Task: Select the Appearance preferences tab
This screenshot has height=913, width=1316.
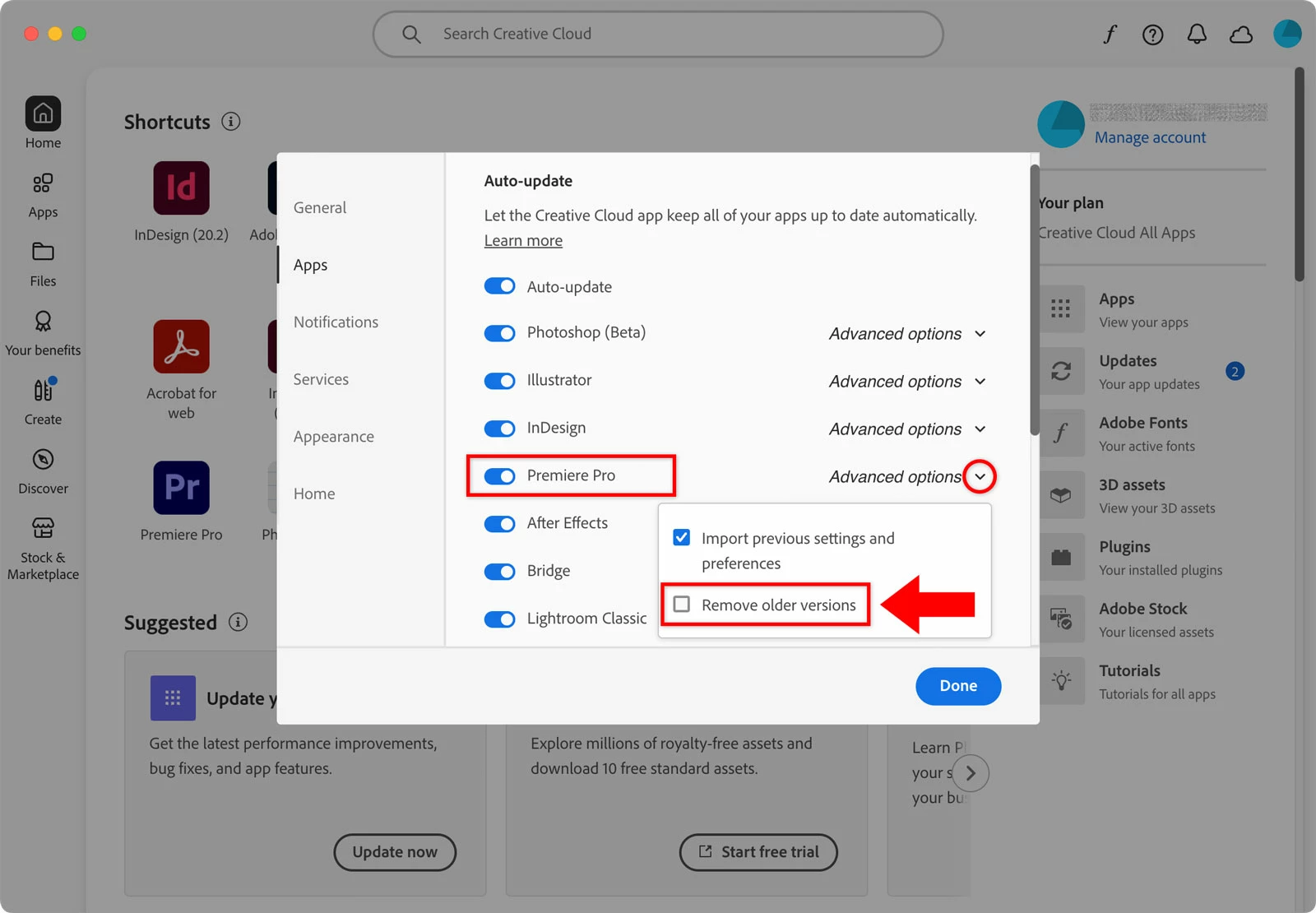Action: click(333, 437)
